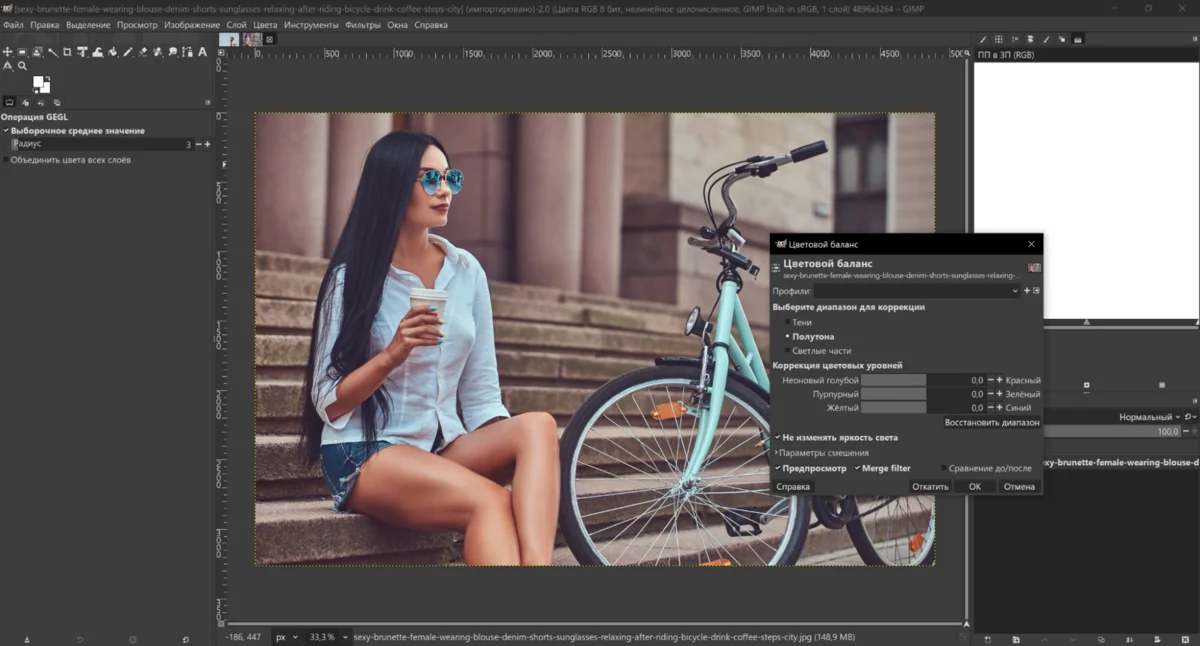Toggle Объединить цвета всех слоёв checkbox

6,160
